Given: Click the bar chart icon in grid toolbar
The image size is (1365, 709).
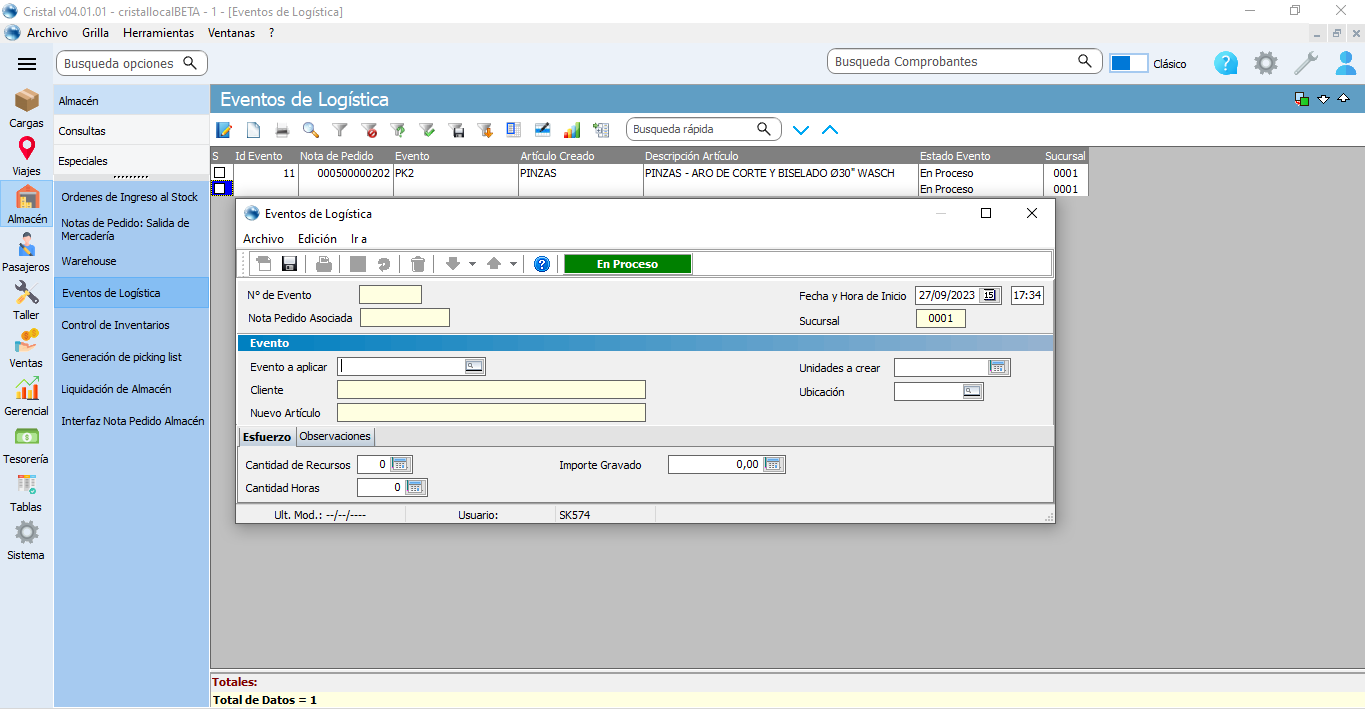Looking at the screenshot, I should tap(572, 130).
